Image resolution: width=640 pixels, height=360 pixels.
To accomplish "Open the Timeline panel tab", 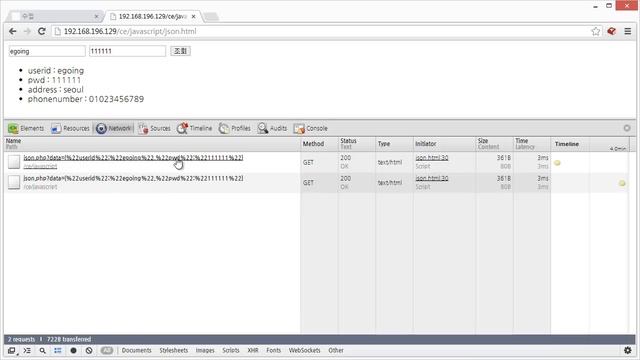I will pos(194,129).
